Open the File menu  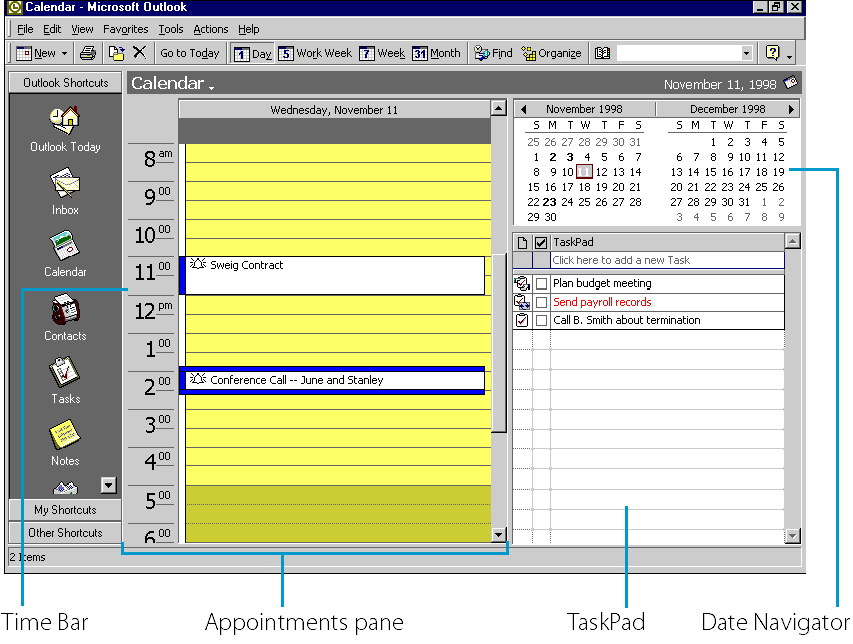point(25,29)
